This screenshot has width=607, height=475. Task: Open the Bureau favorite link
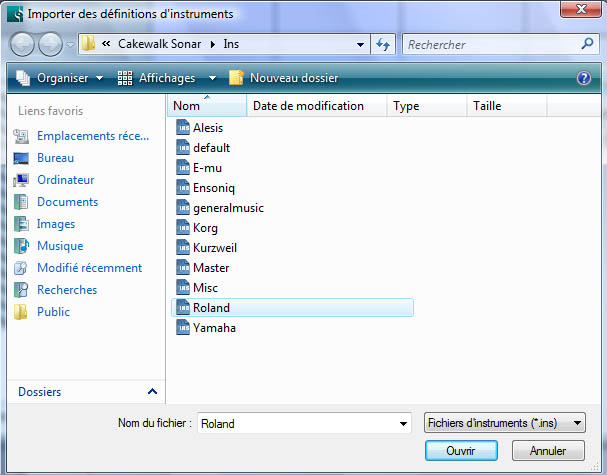pyautogui.click(x=55, y=158)
